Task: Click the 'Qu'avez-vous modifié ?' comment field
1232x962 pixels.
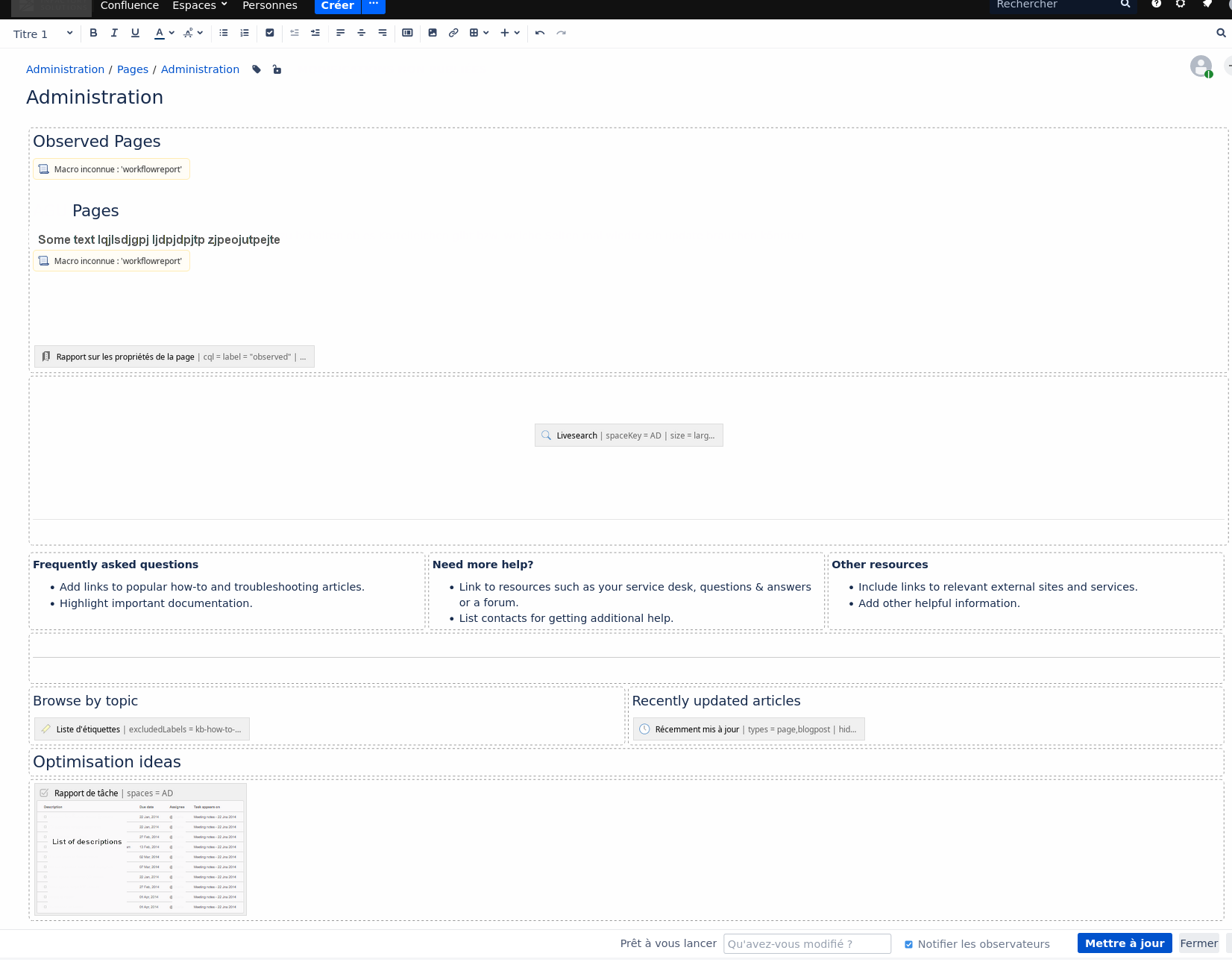Action: click(x=806, y=944)
